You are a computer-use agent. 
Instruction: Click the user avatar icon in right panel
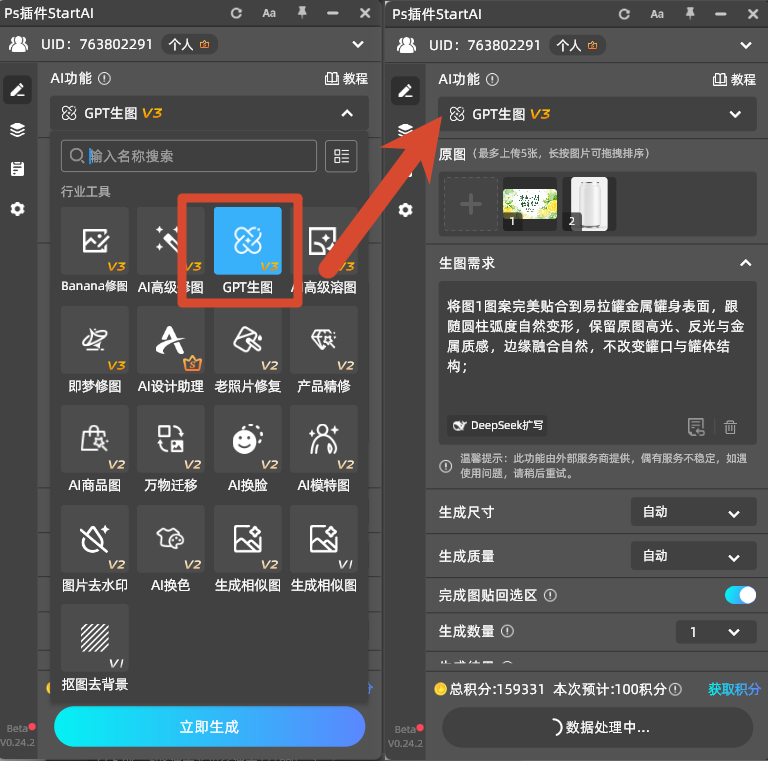(x=406, y=46)
